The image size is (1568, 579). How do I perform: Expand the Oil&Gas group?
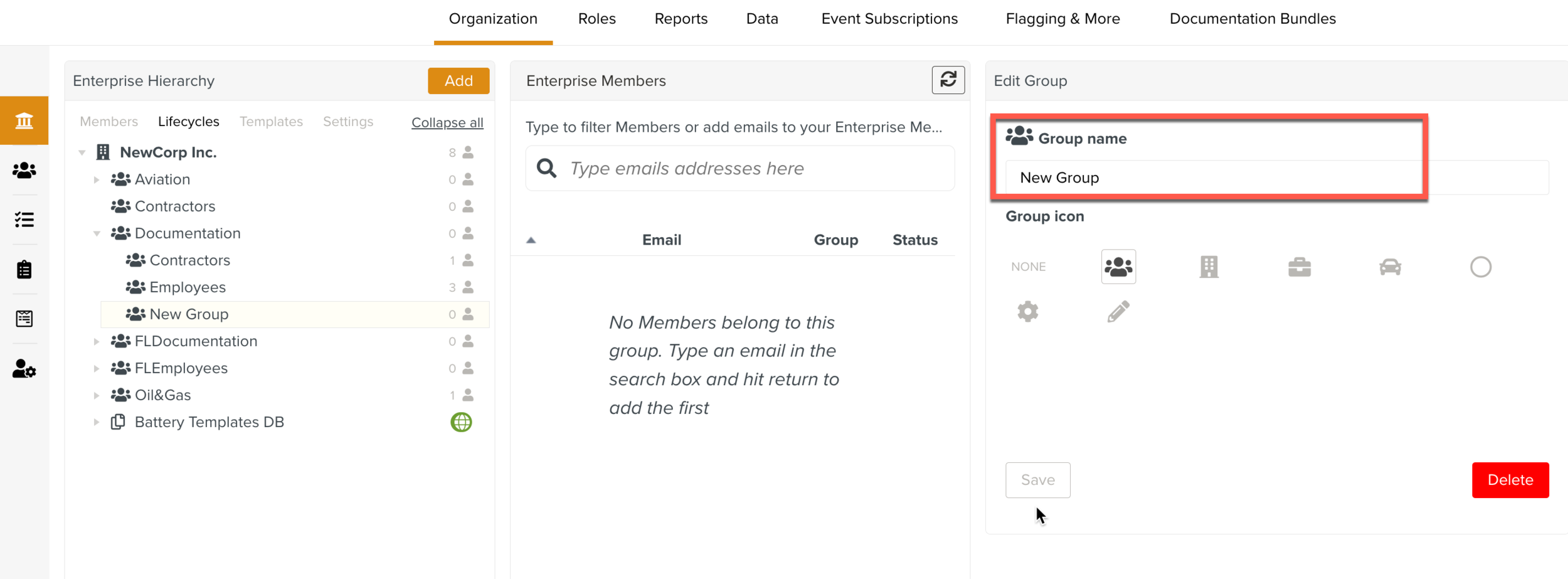[x=97, y=395]
